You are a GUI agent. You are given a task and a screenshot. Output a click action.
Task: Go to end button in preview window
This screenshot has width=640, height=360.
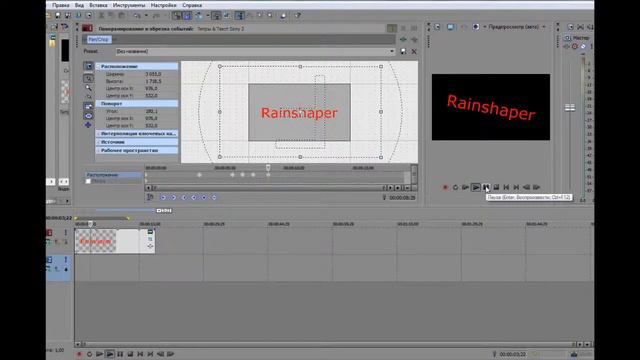pos(516,187)
